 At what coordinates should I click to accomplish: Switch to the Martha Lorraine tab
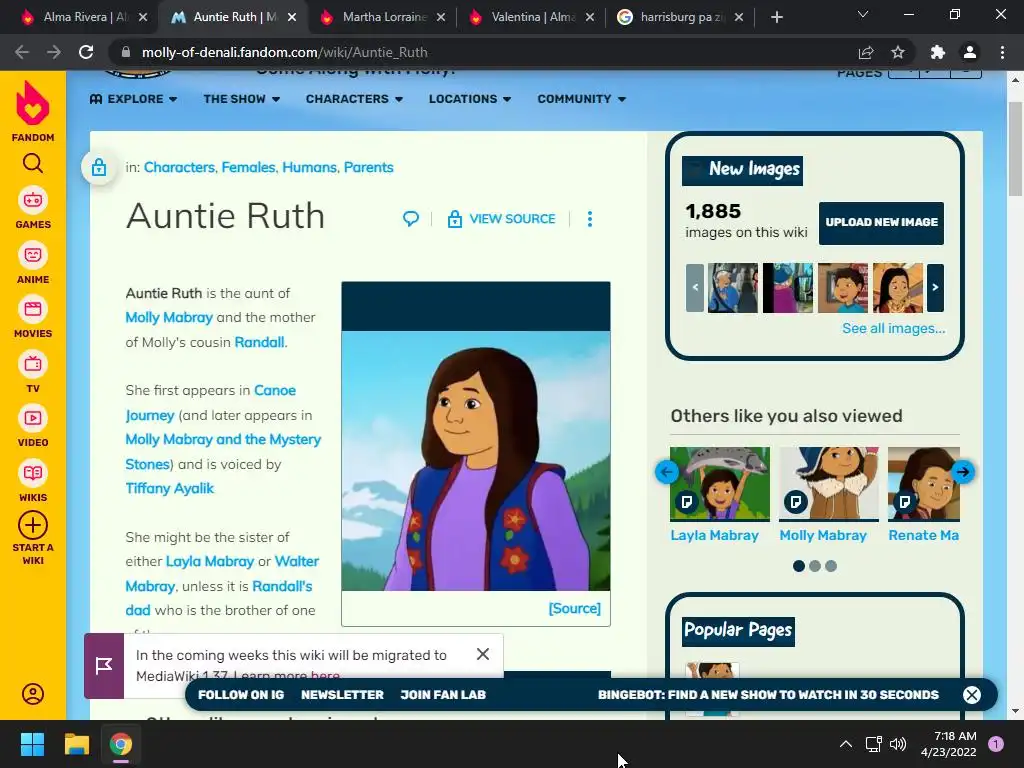point(382,17)
